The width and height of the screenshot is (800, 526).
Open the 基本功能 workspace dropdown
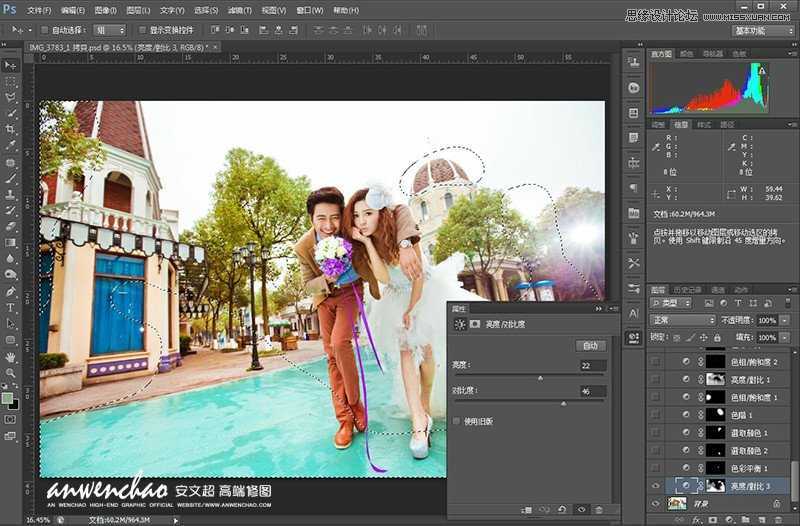[x=763, y=30]
